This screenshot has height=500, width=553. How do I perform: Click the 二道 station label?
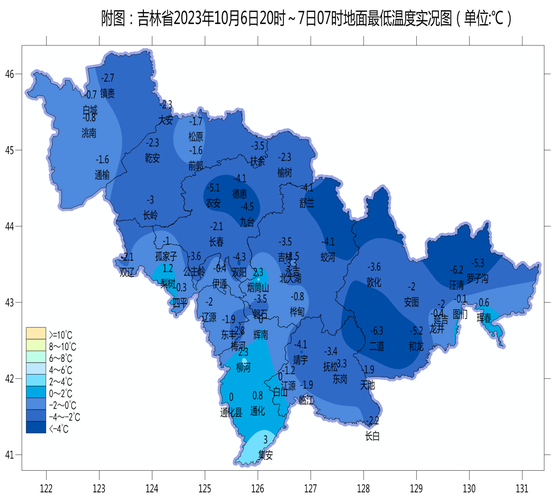377,346
